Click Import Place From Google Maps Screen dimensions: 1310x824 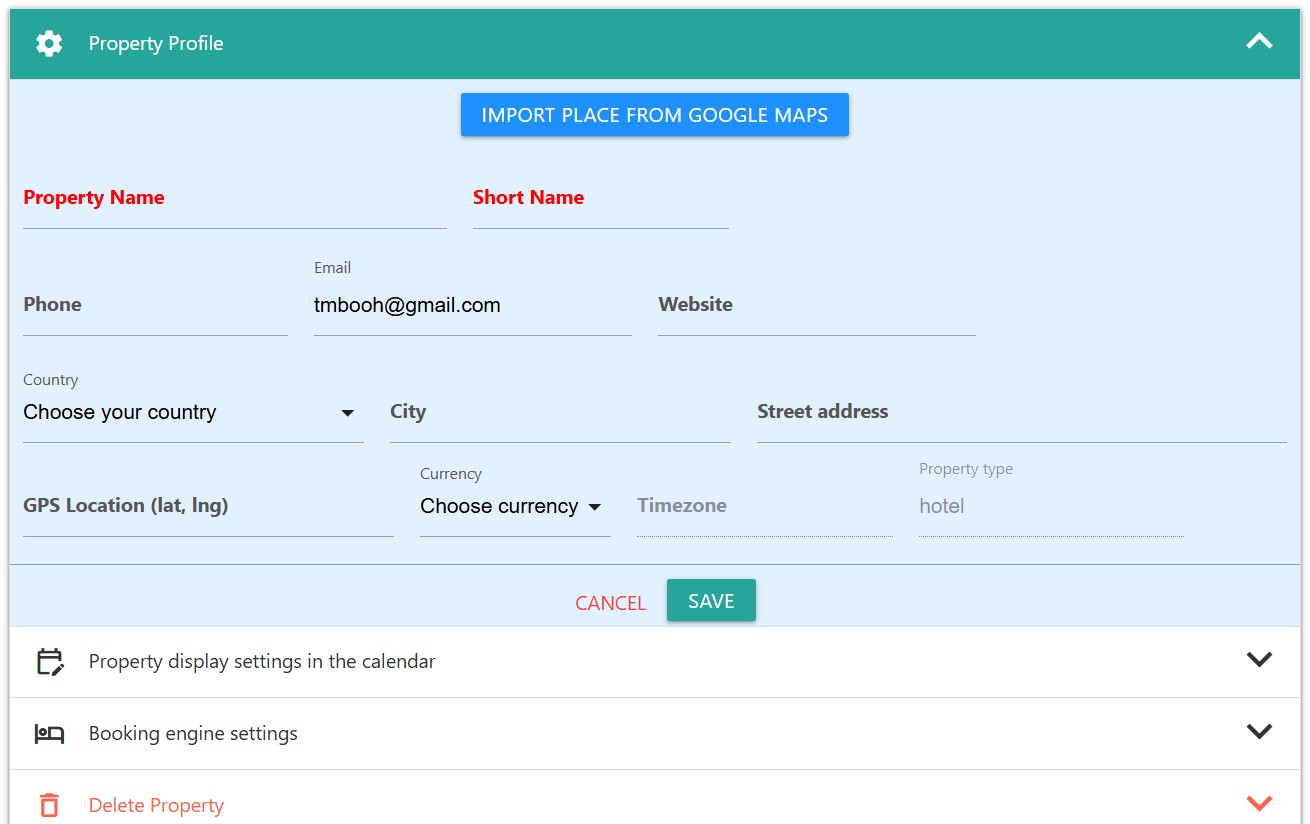(x=654, y=115)
